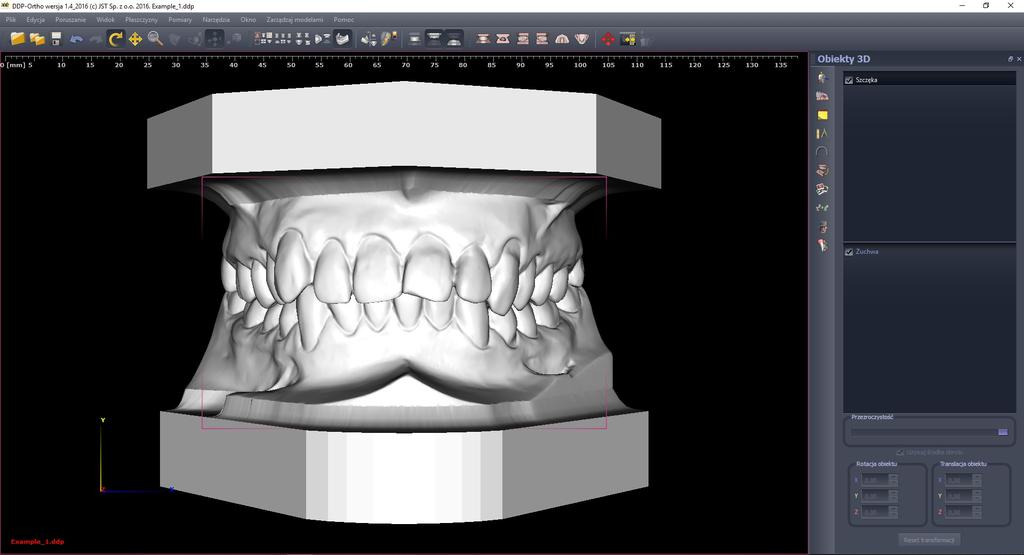The width and height of the screenshot is (1024, 555).
Task: Uncheck the Żuchwa visibility checkbox
Action: [x=849, y=251]
